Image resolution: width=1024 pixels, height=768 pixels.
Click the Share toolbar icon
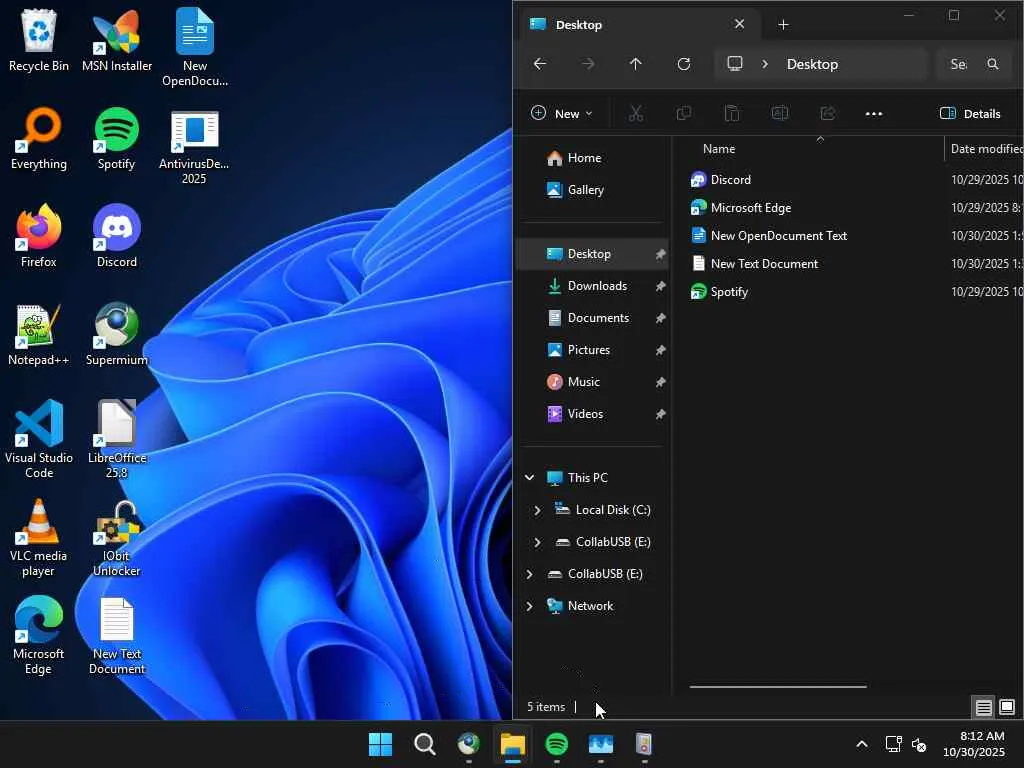pos(827,114)
